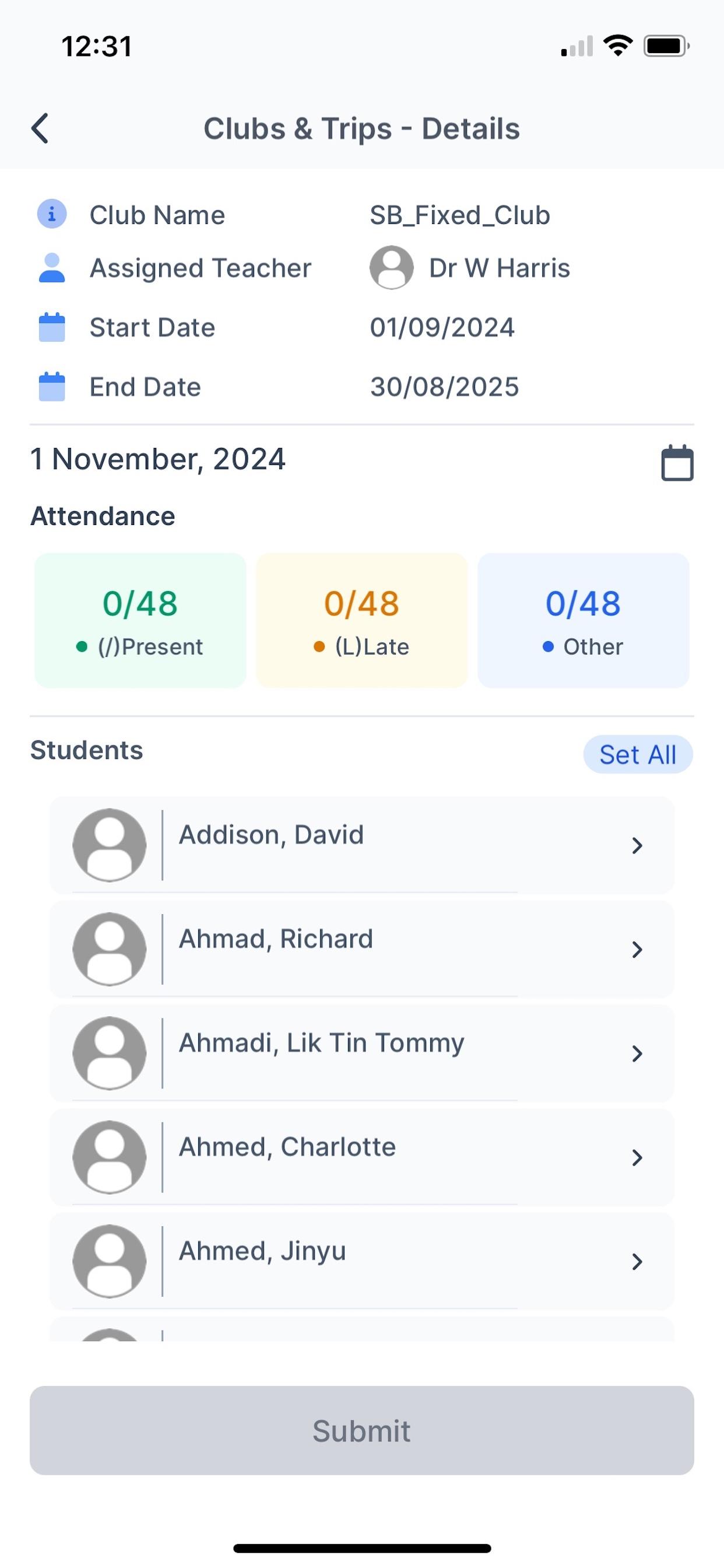724x1568 pixels.
Task: Tap the Submit button
Action: (x=362, y=1430)
